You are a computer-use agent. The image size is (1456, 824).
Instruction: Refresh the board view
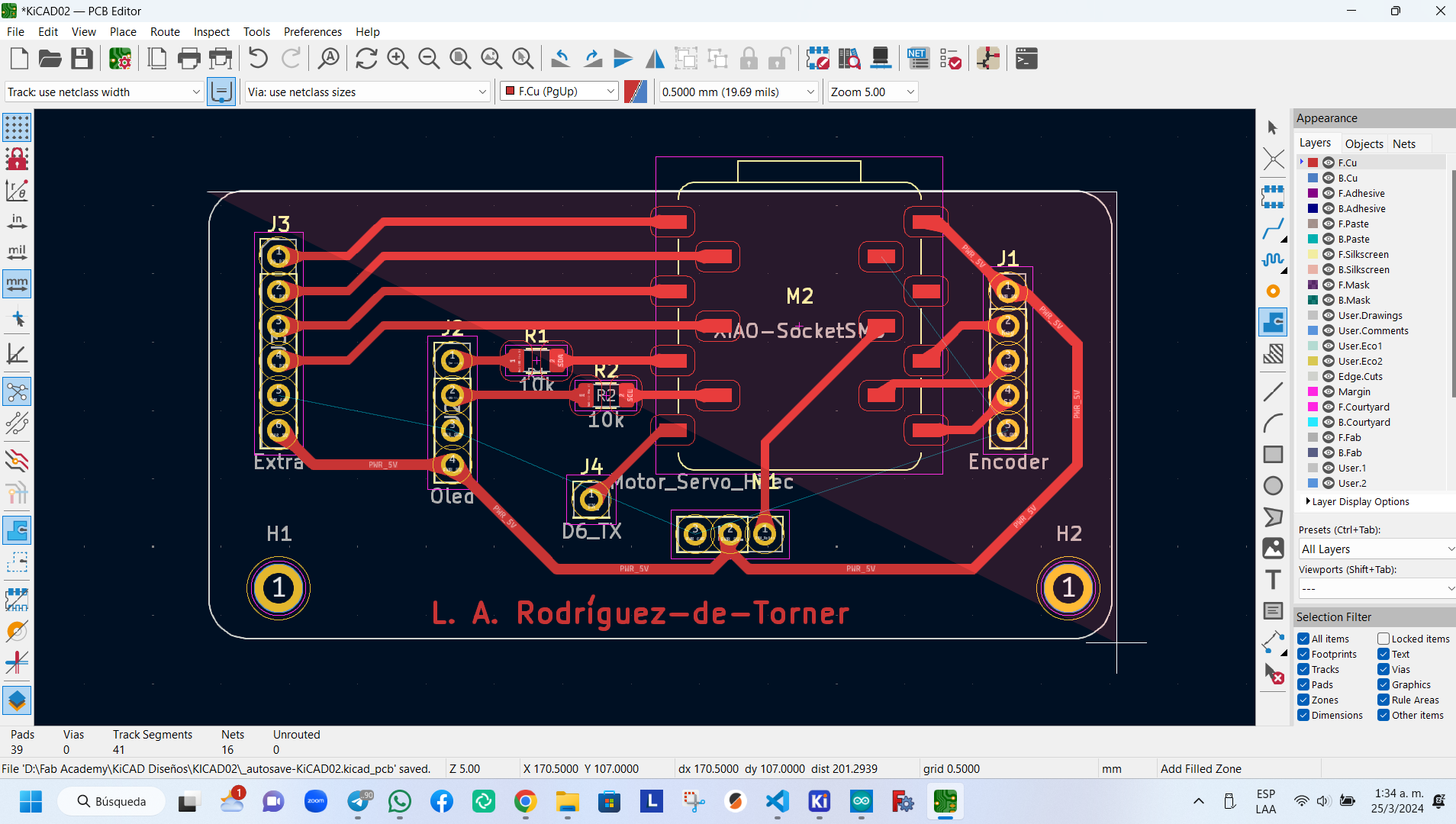point(366,59)
